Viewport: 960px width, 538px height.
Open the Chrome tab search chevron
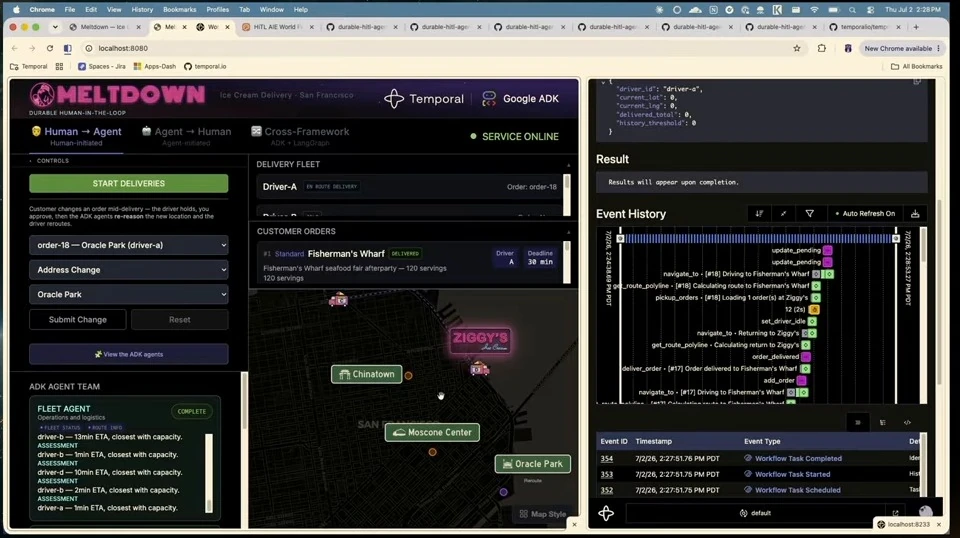[55, 27]
